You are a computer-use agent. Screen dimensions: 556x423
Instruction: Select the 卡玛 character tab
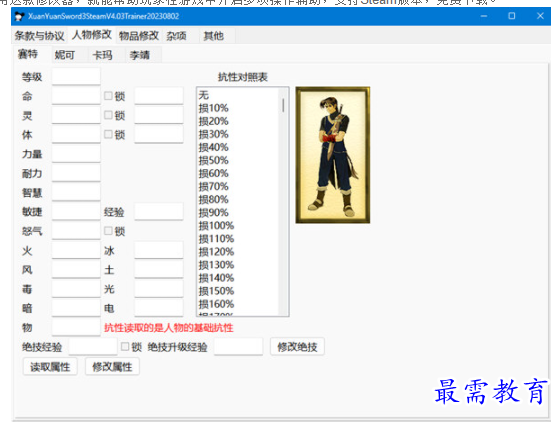point(102,55)
